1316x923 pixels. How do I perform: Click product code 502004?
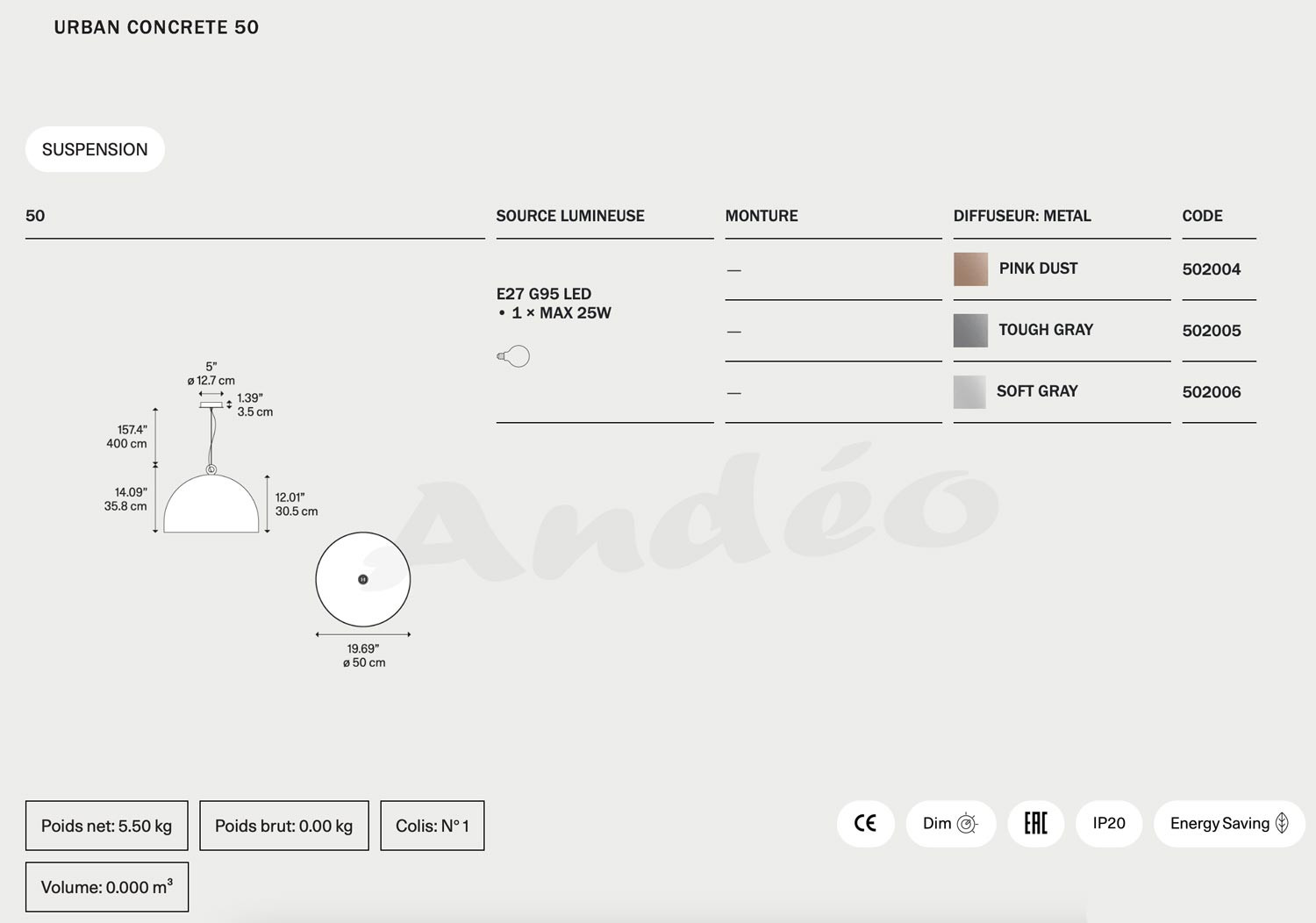coord(1212,269)
